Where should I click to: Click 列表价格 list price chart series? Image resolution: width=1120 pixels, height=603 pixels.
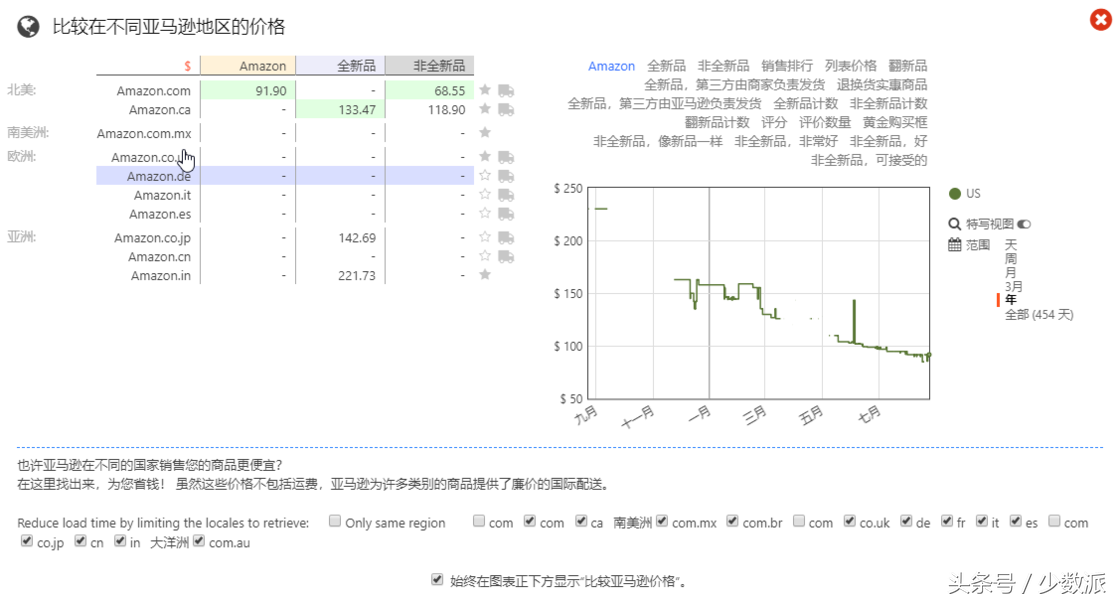(850, 66)
